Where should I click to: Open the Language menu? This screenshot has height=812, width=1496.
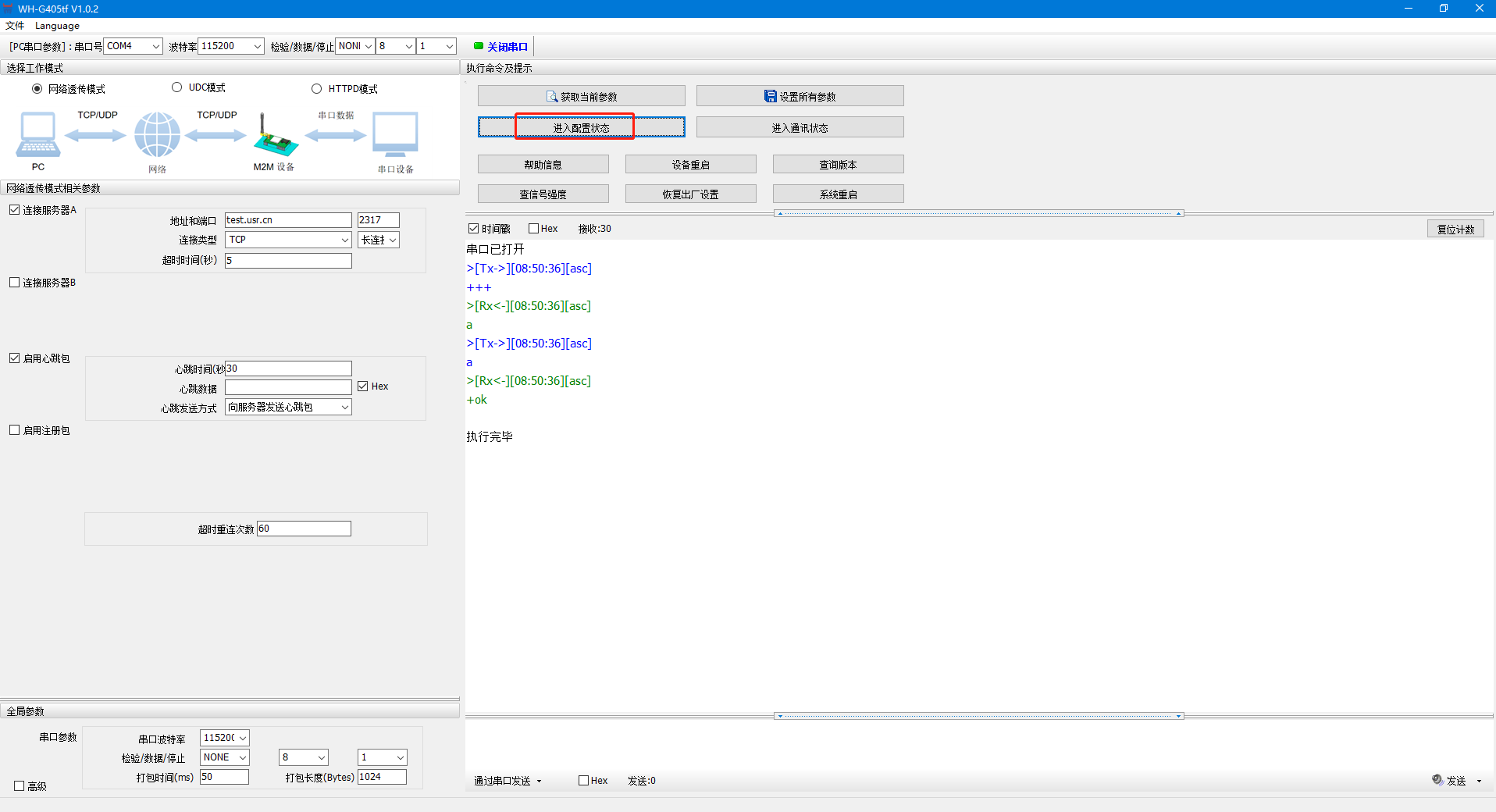click(x=57, y=26)
